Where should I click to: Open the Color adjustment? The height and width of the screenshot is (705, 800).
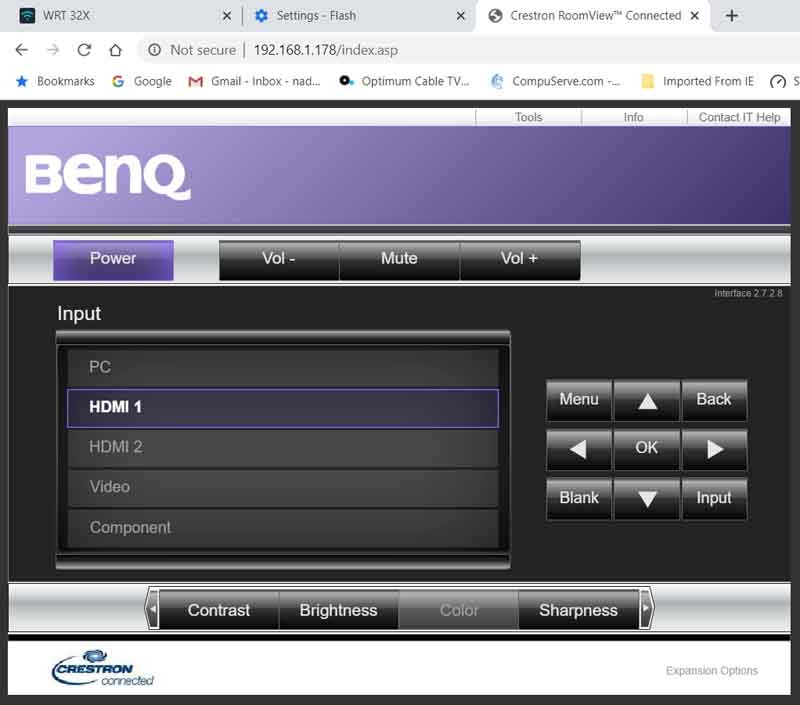pyautogui.click(x=459, y=610)
